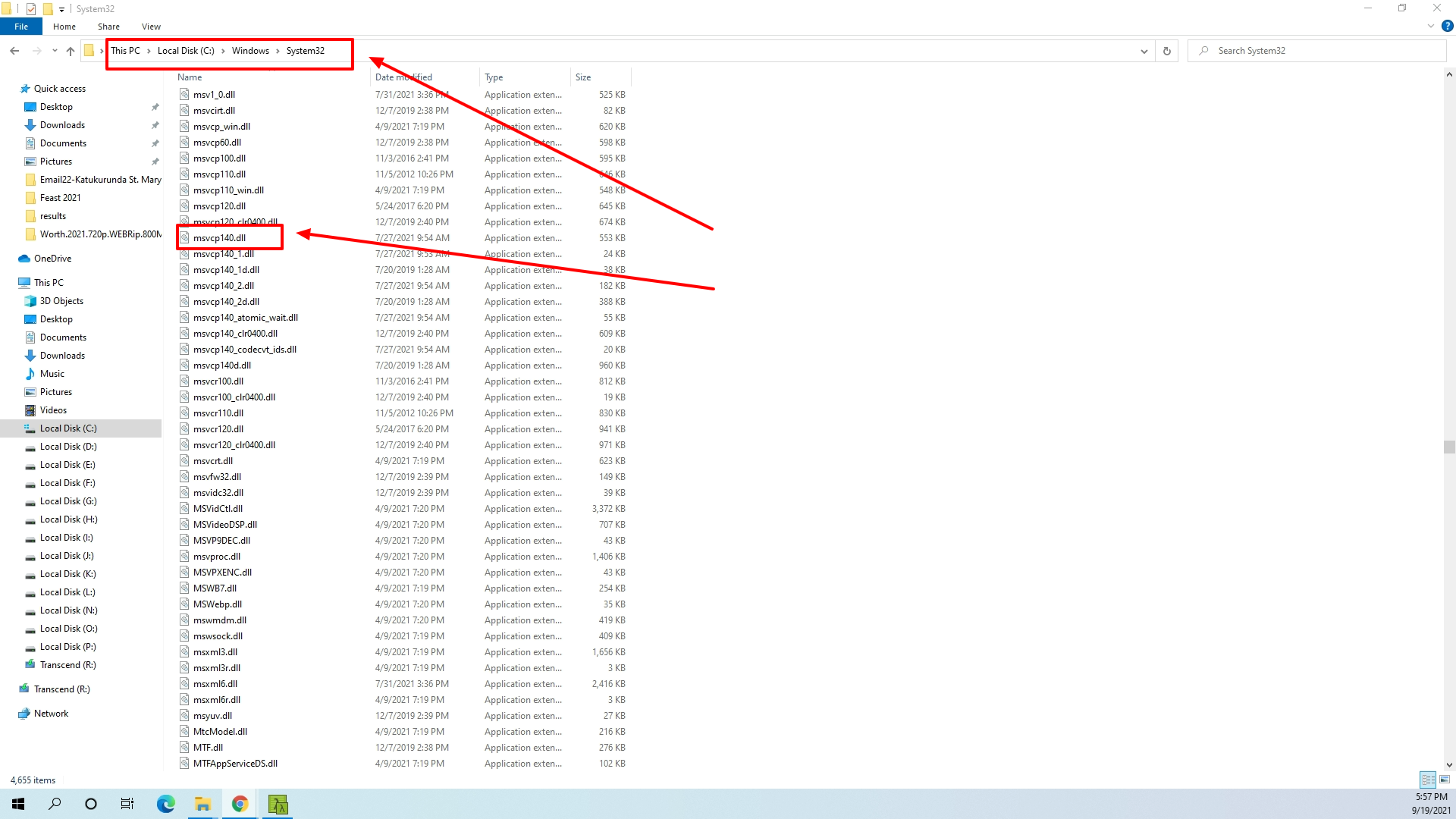
Task: Open Transcend (R:) under This PC
Action: click(67, 665)
